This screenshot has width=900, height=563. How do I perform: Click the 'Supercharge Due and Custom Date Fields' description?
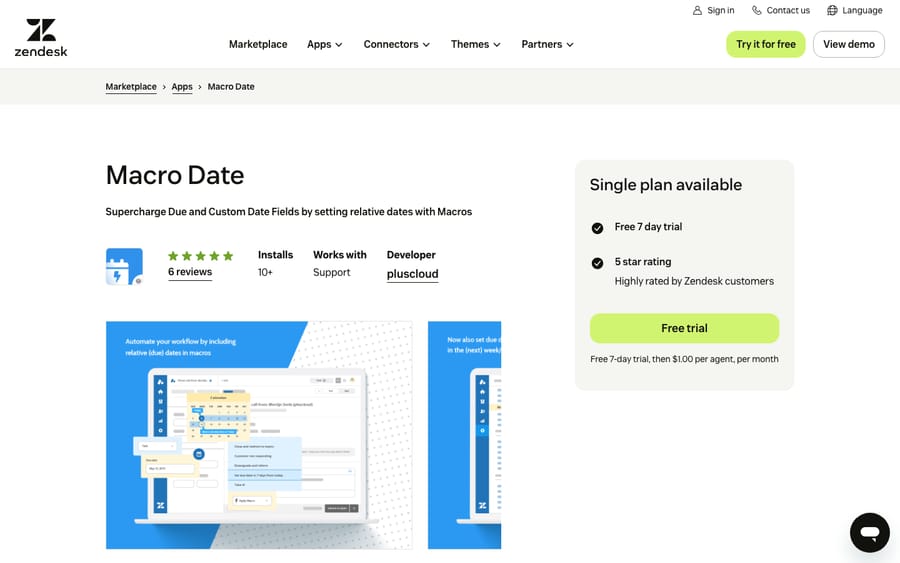[289, 212]
